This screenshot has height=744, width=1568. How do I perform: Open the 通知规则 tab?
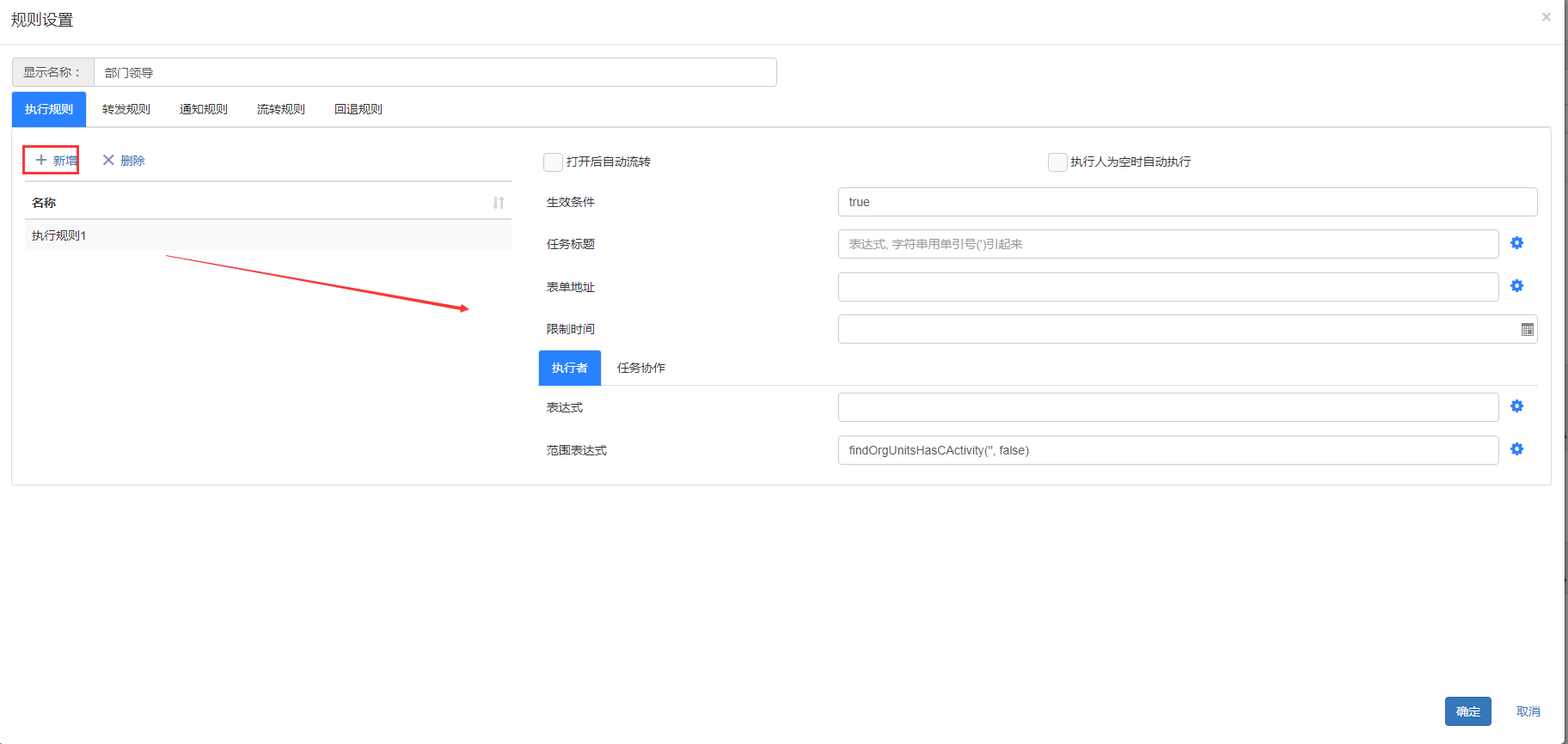click(204, 110)
